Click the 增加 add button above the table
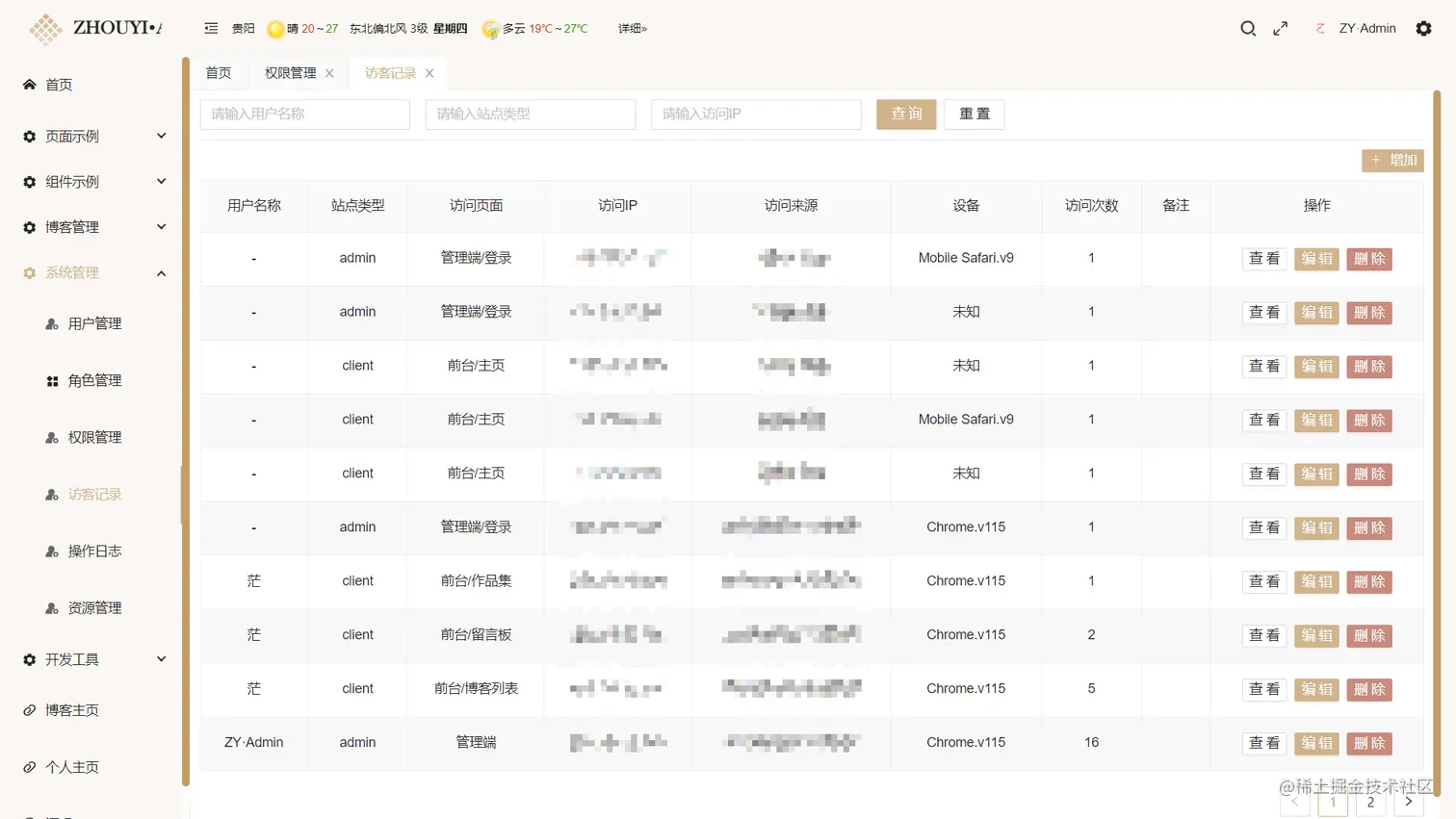The height and width of the screenshot is (819, 1456). pos(1392,160)
